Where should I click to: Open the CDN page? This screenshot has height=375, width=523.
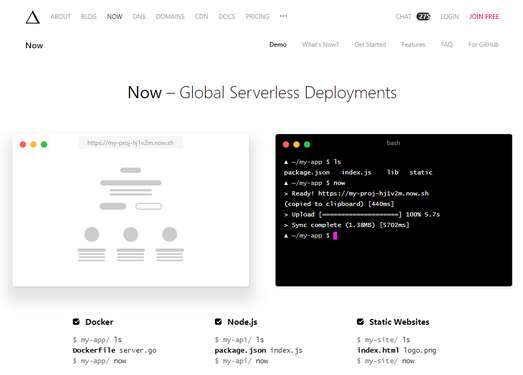(x=201, y=16)
